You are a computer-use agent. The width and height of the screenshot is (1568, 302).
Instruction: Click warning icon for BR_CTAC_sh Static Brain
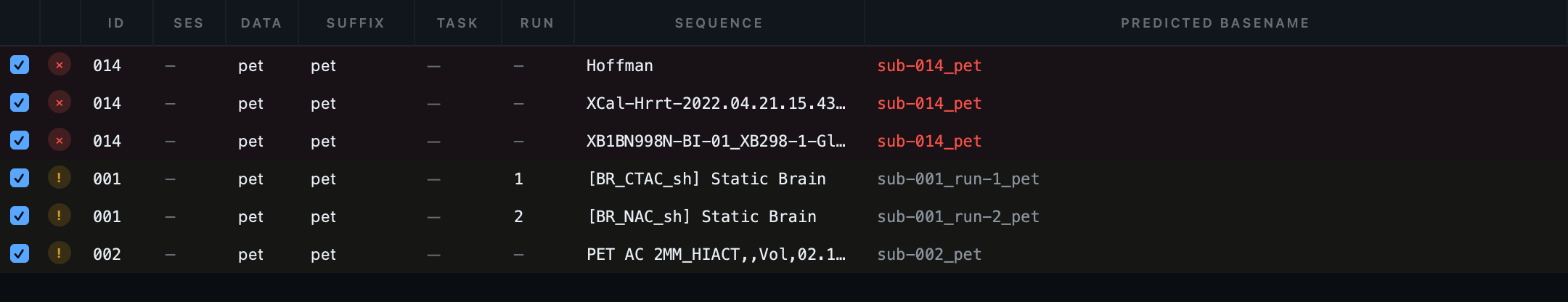[x=60, y=179]
